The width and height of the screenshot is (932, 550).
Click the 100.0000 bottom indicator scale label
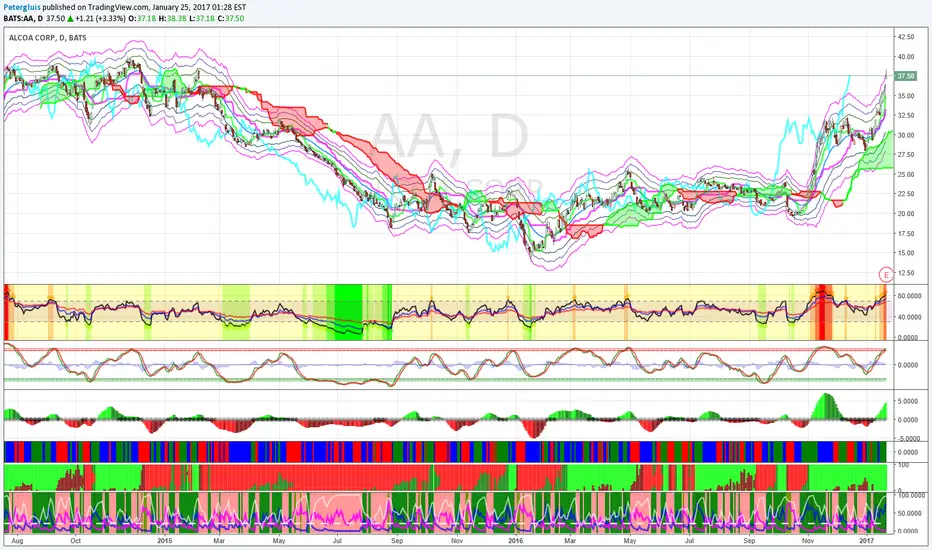pyautogui.click(x=909, y=495)
